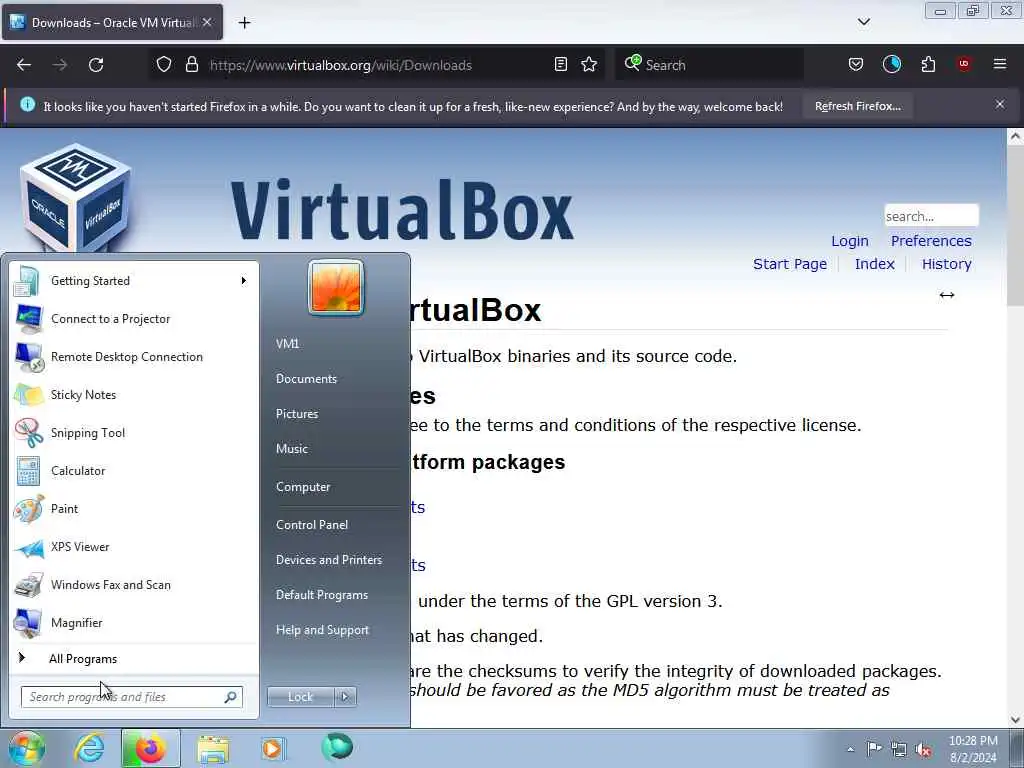Go to Start Page link
The height and width of the screenshot is (768, 1024).
pyautogui.click(x=790, y=264)
